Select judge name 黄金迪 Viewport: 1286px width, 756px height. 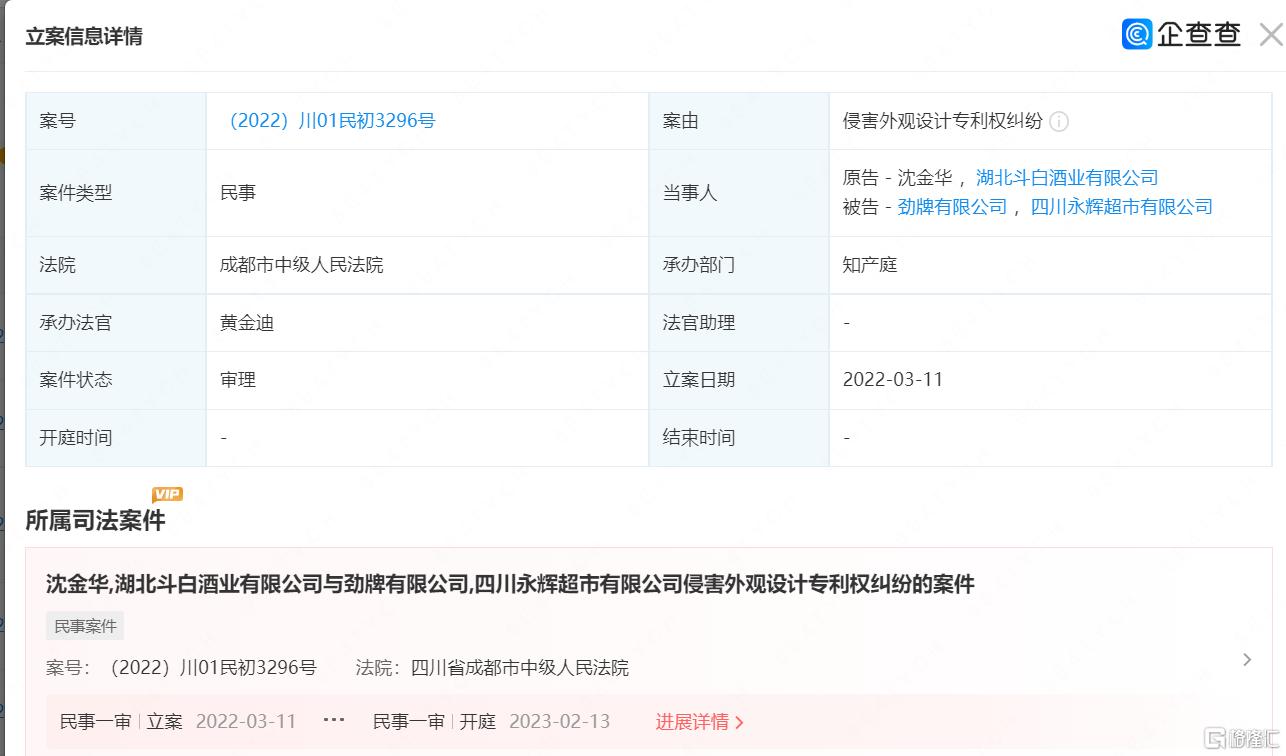coord(247,323)
